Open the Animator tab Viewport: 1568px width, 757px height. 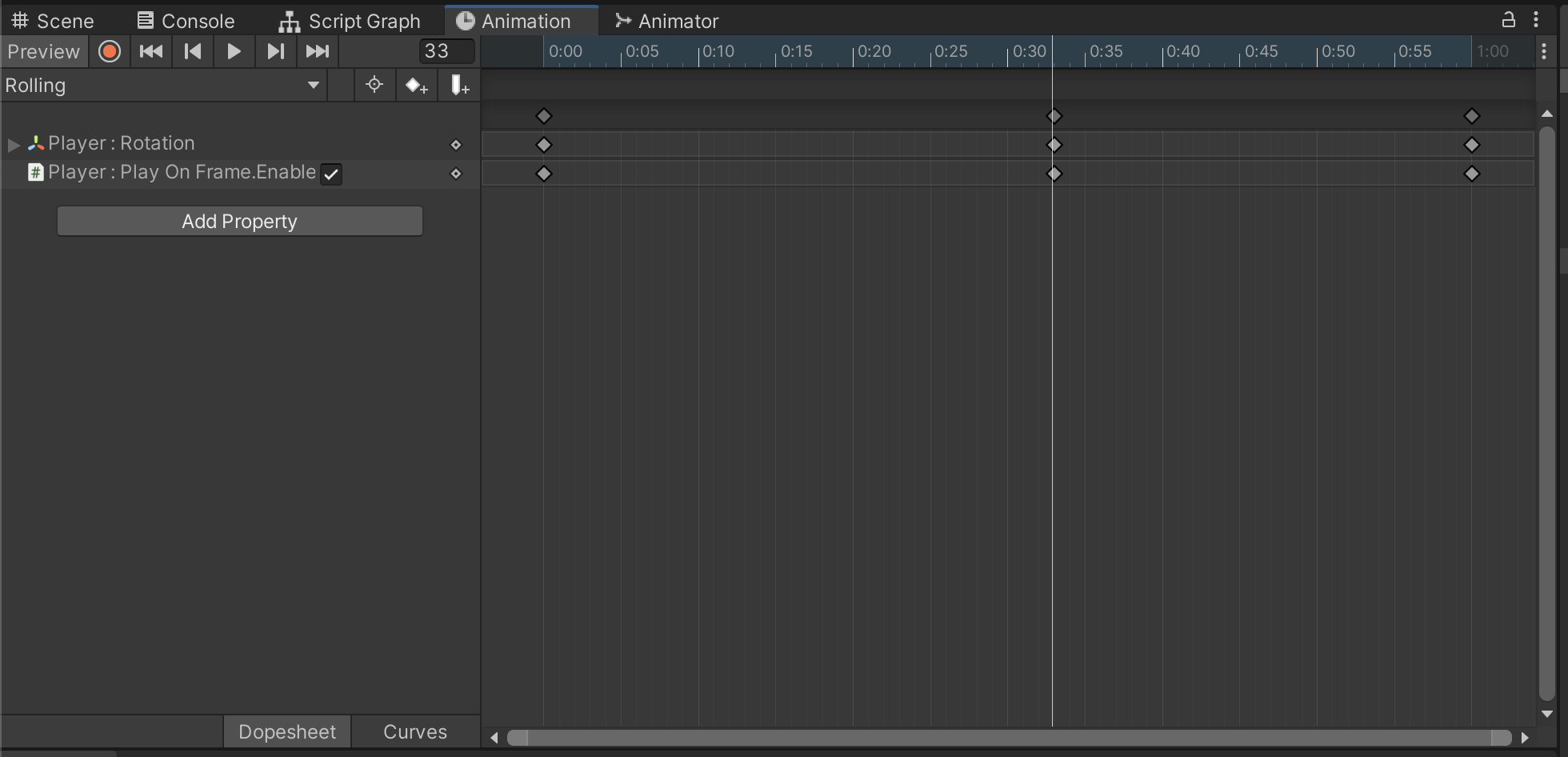[x=667, y=21]
